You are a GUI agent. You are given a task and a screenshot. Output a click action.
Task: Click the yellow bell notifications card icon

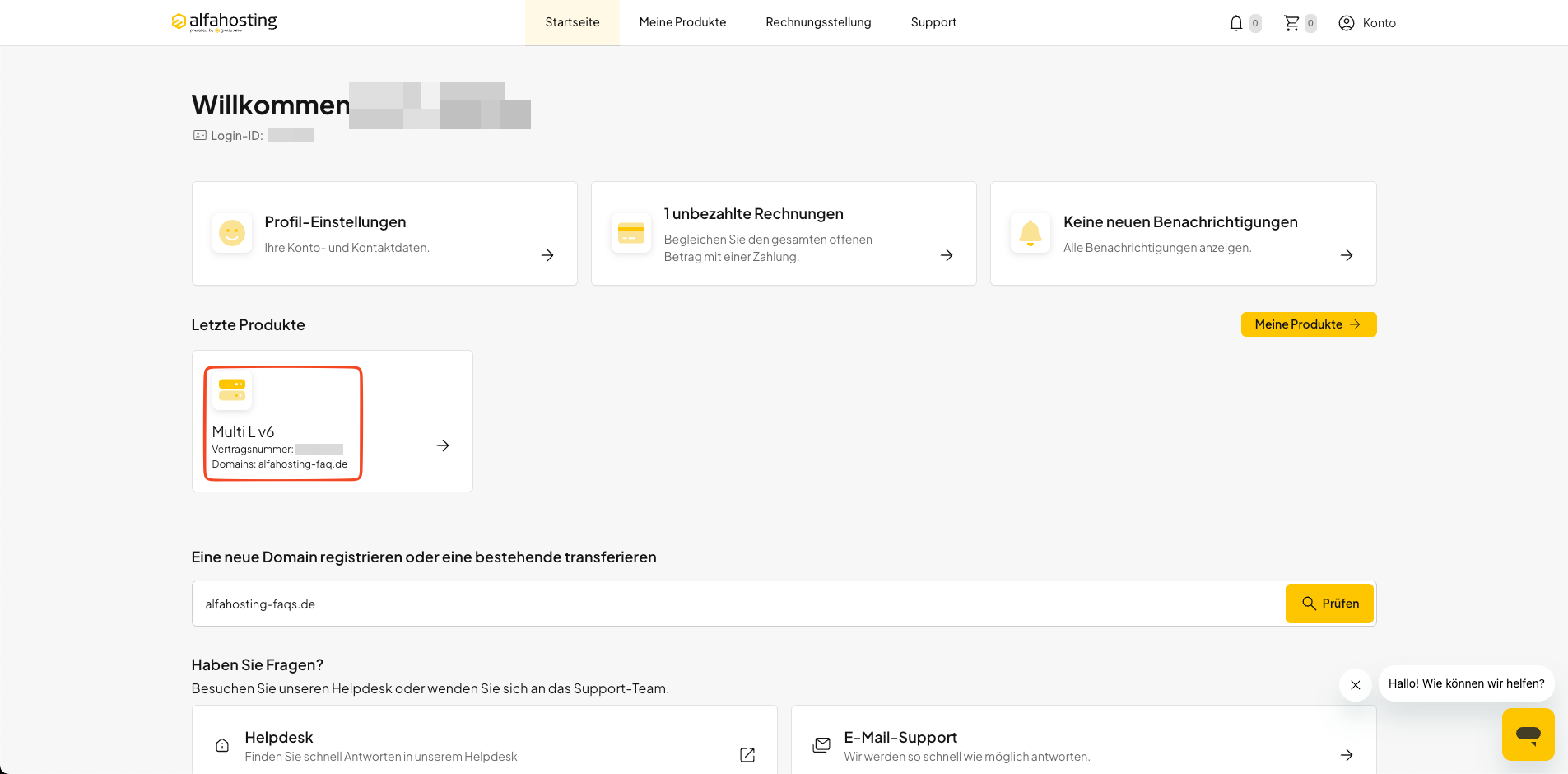coord(1031,233)
